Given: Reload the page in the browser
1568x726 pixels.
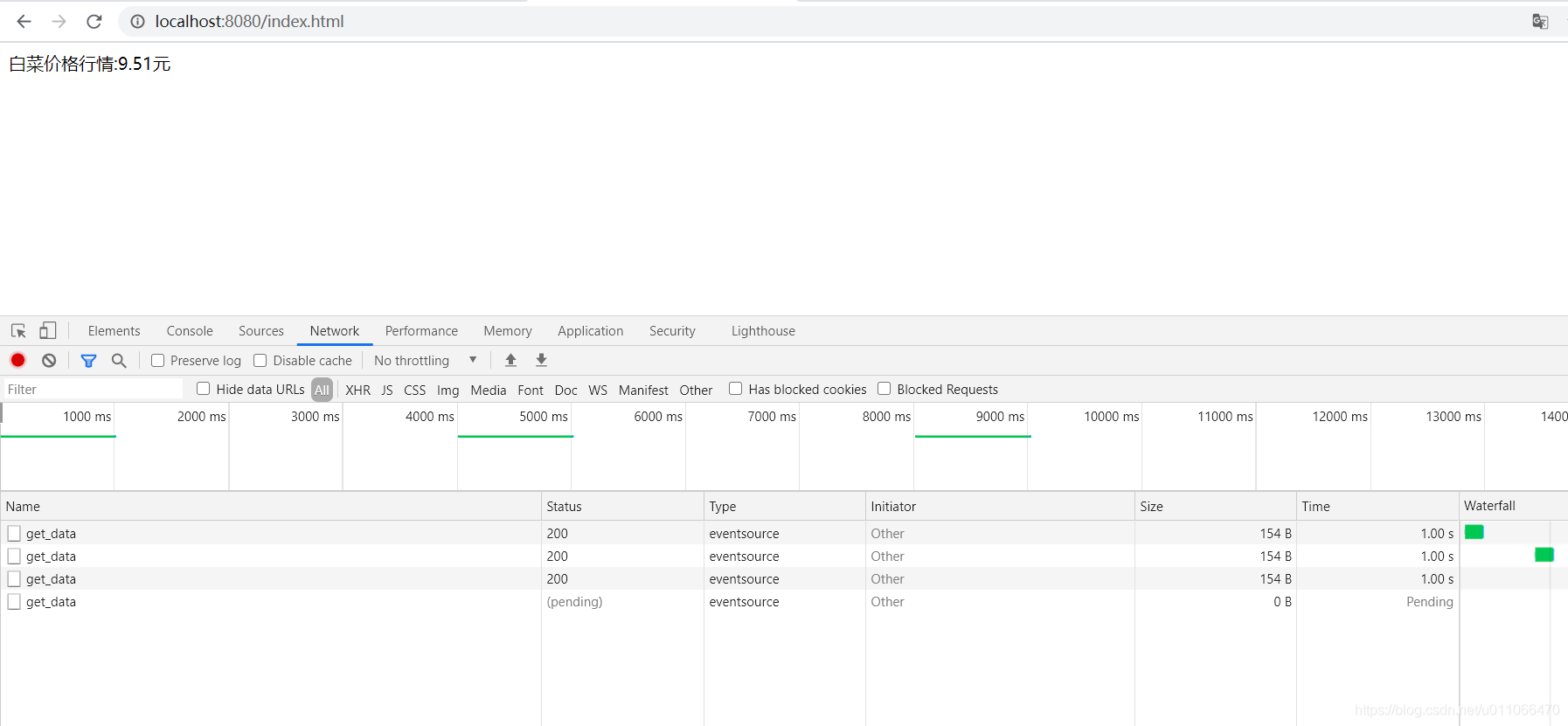Looking at the screenshot, I should coord(94,21).
